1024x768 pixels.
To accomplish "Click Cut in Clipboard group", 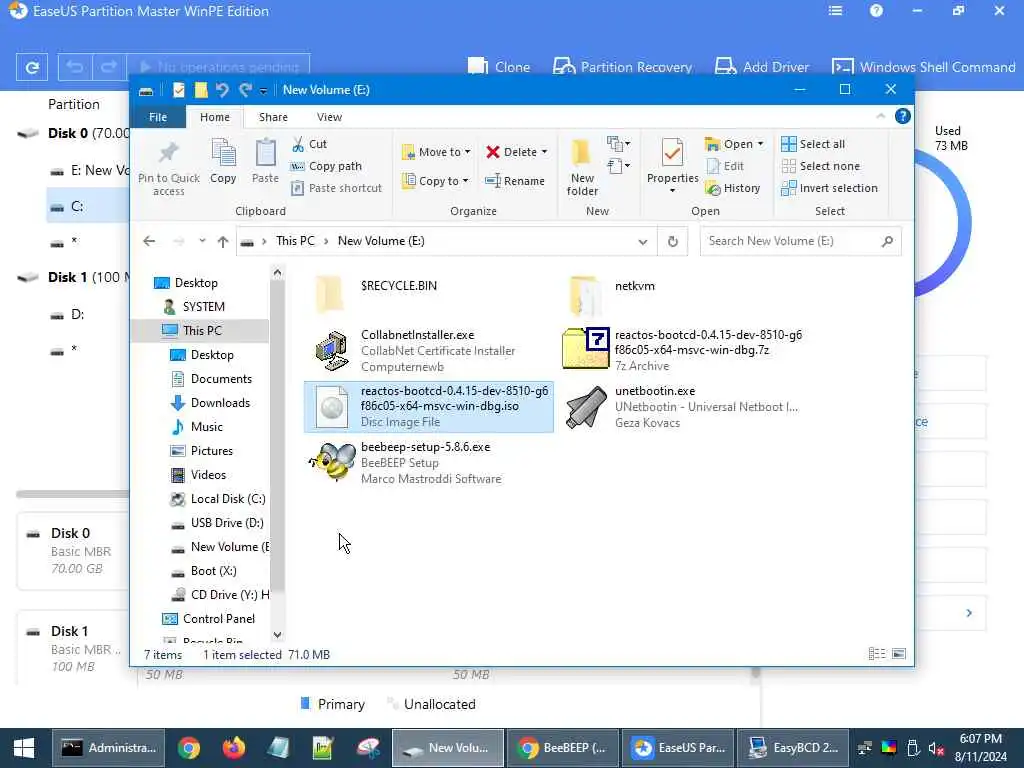I will pos(310,144).
